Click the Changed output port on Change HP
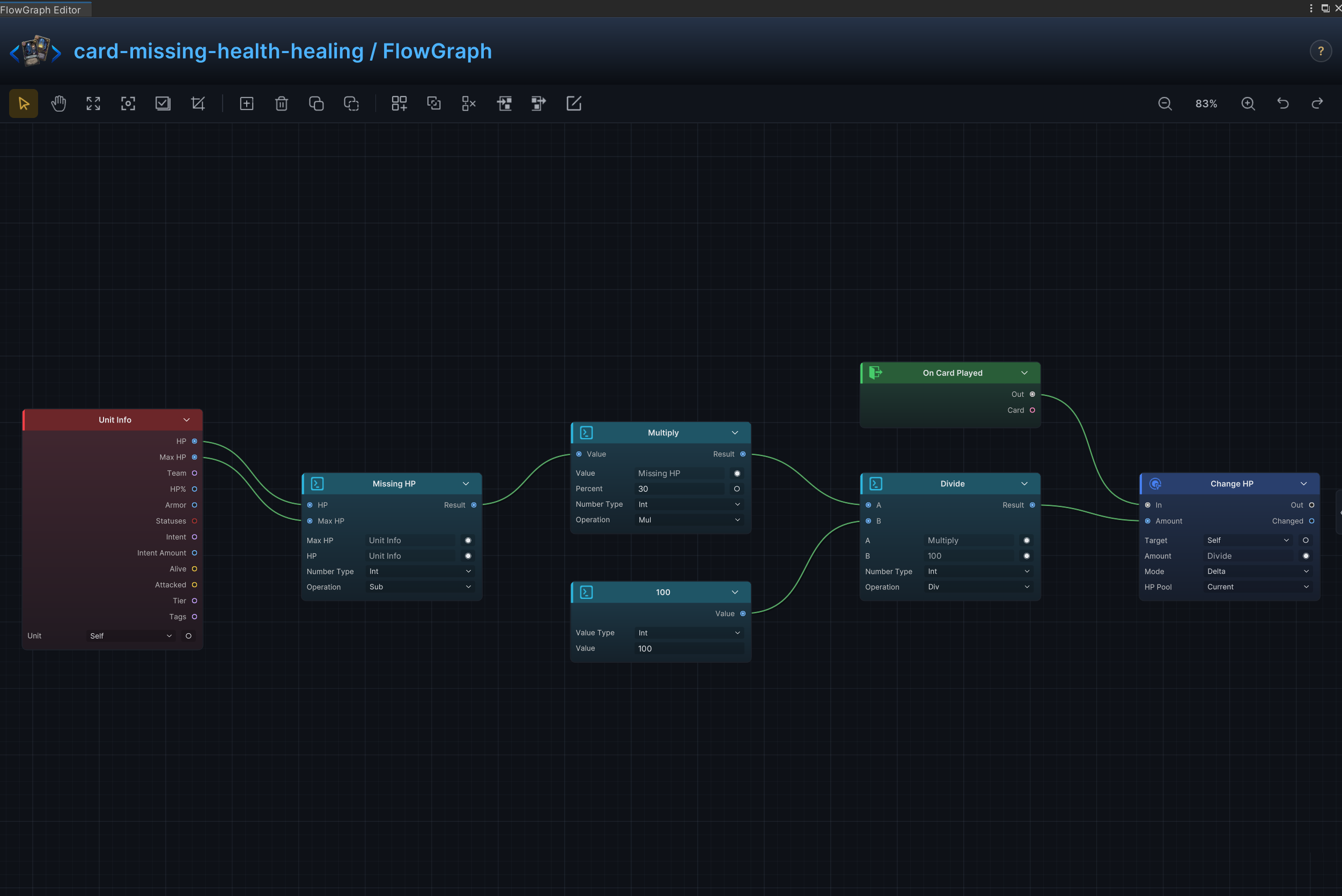The height and width of the screenshot is (896, 1342). click(1311, 521)
